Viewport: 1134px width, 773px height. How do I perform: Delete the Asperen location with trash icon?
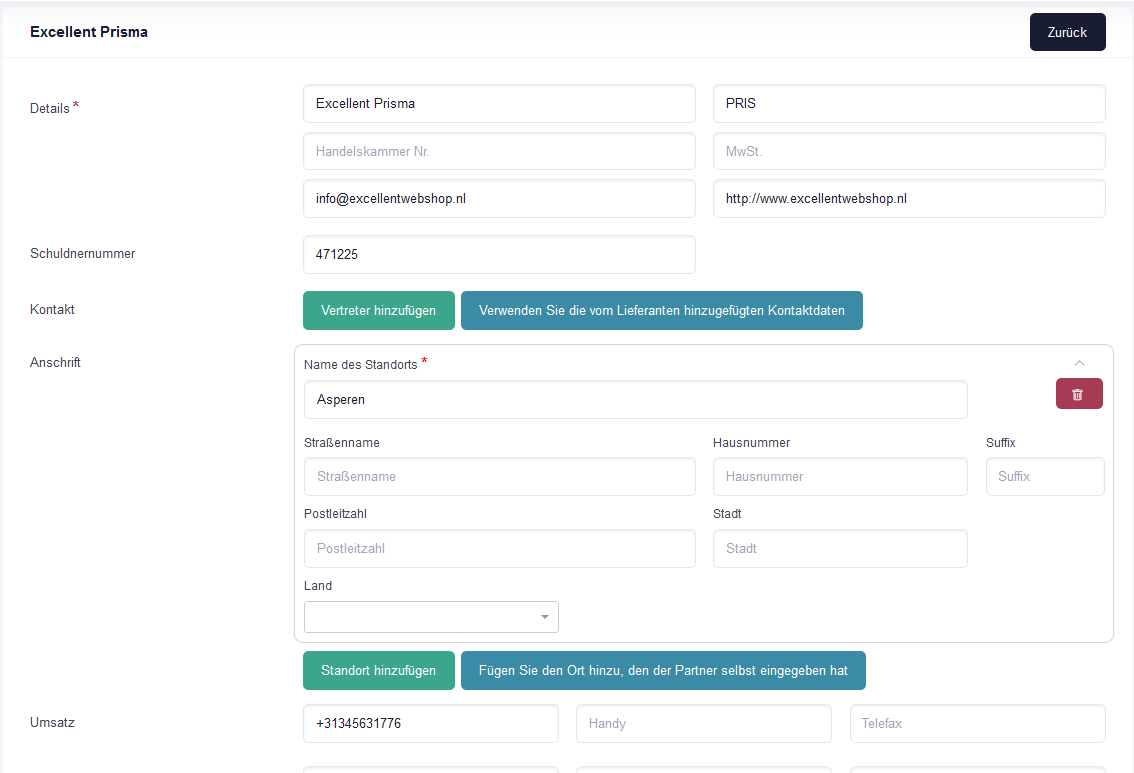1079,393
